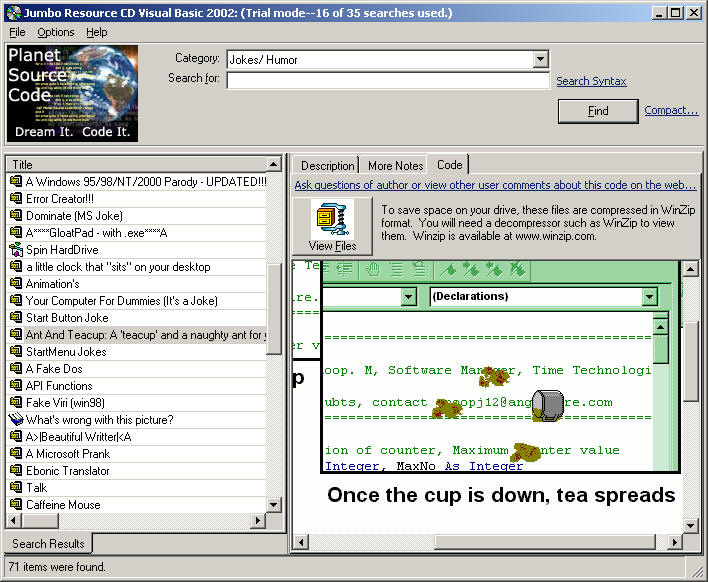Image resolution: width=708 pixels, height=582 pixels.
Task: Click the icon beside 'Animation's'
Action: tap(16, 284)
